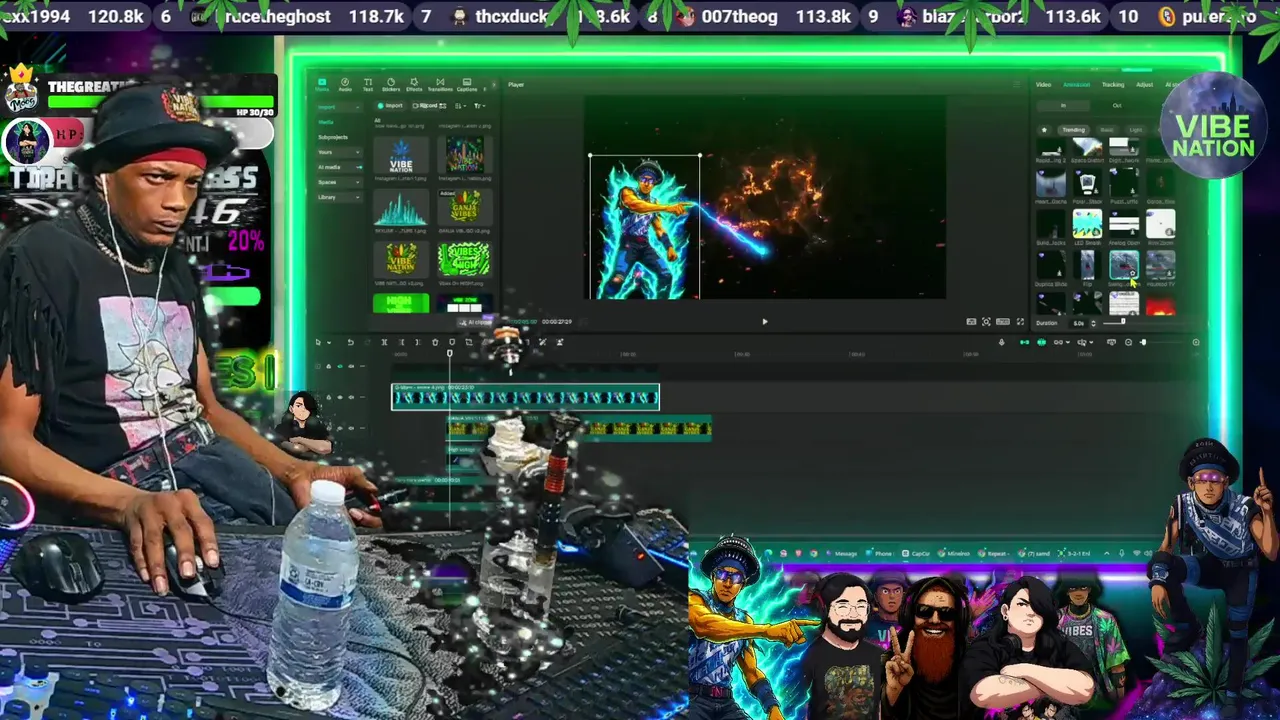Switch to the Tracking tab
The width and height of the screenshot is (1280, 720).
tap(1113, 85)
